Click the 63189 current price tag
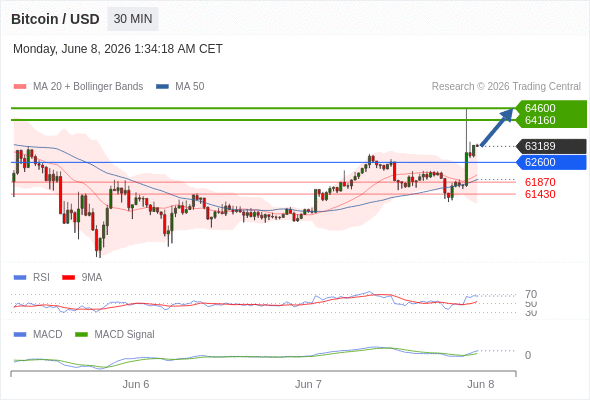Image resolution: width=590 pixels, height=400 pixels. coord(551,146)
